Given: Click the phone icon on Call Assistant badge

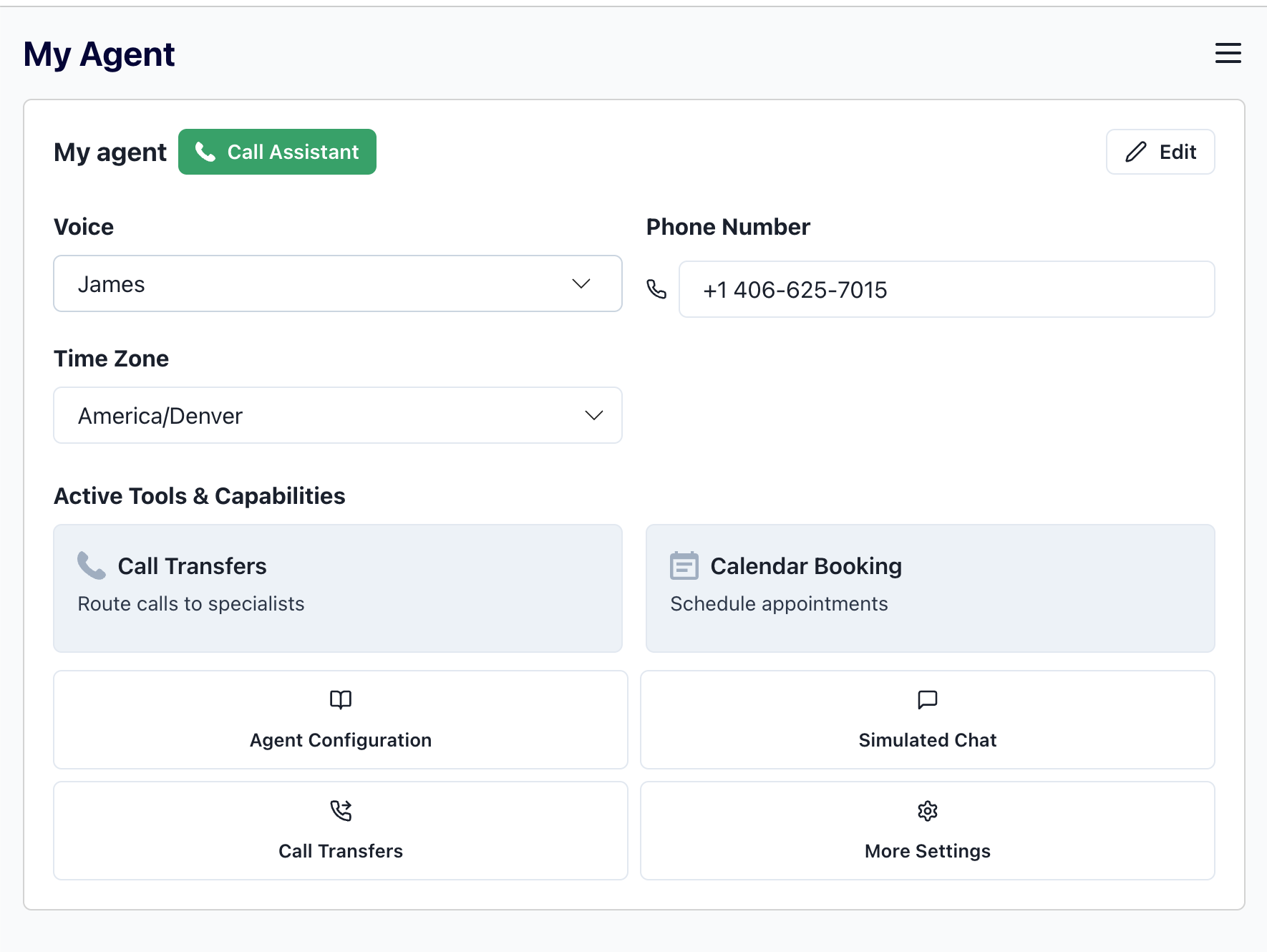Looking at the screenshot, I should point(205,152).
